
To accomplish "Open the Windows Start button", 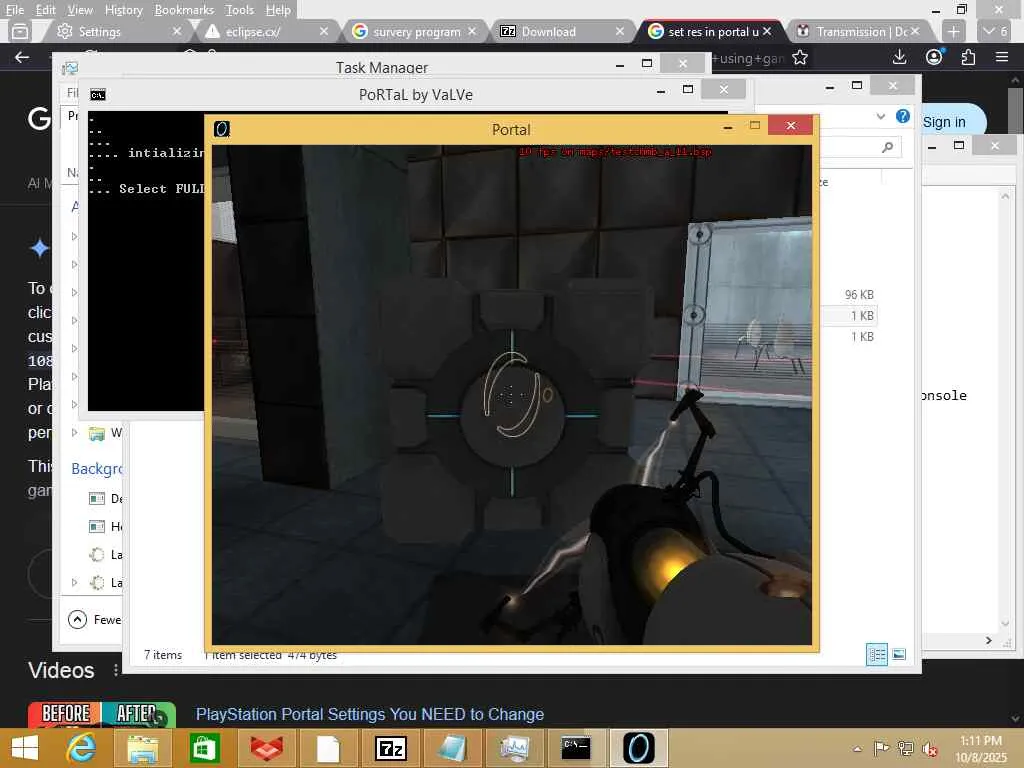I will (25, 748).
